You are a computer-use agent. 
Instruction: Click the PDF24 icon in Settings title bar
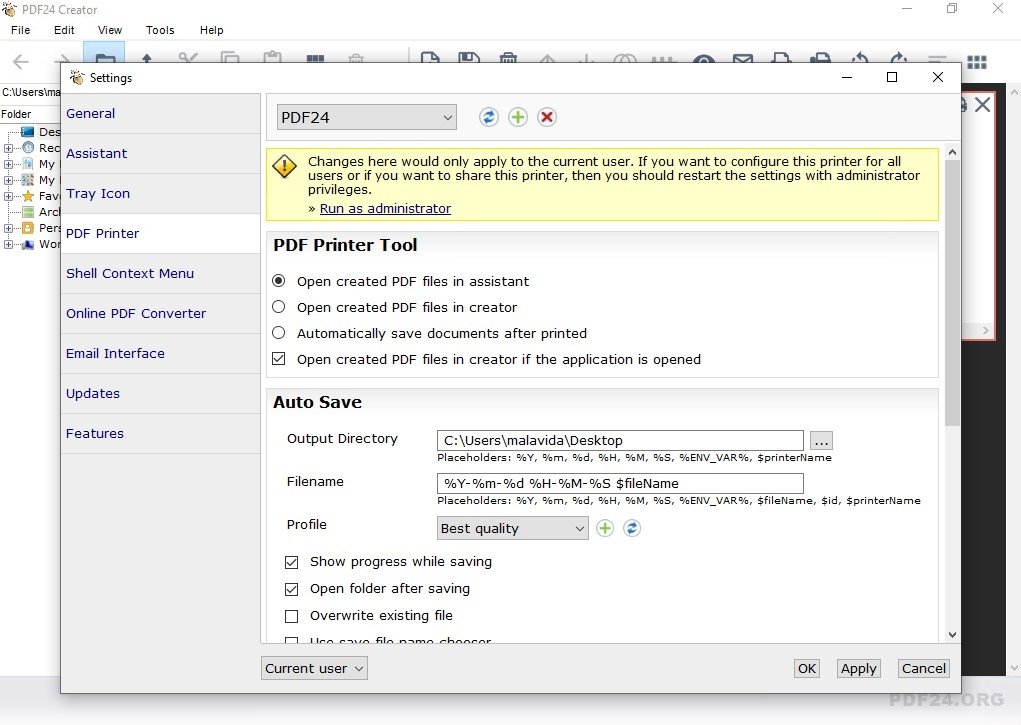77,78
